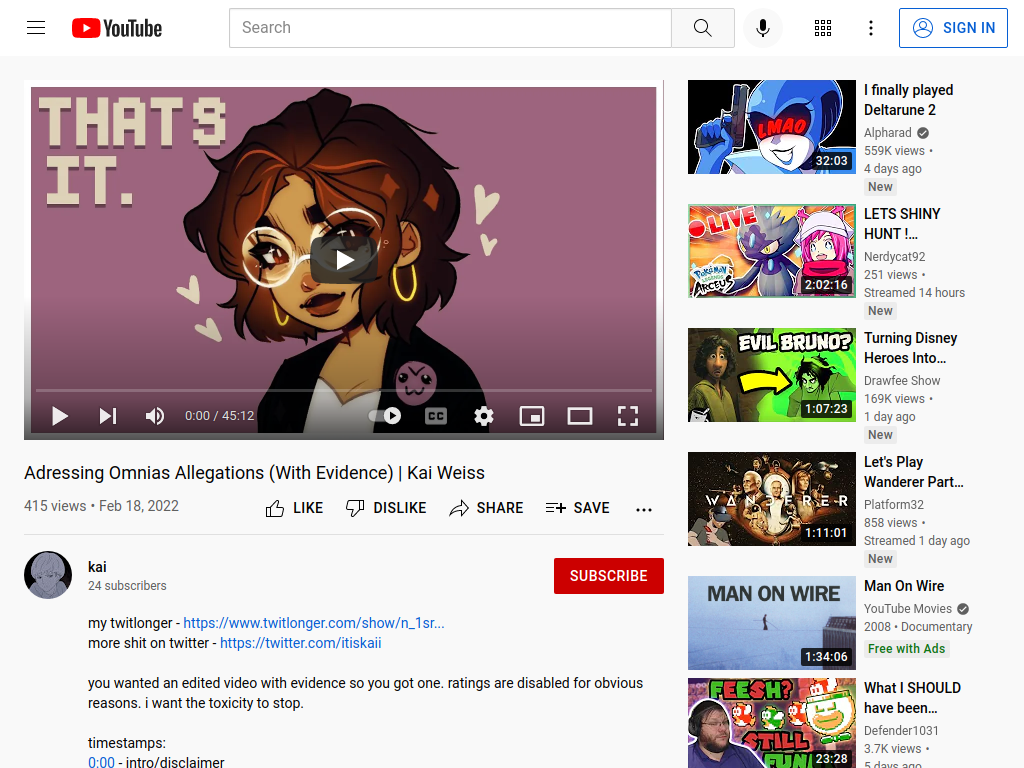This screenshot has height=768, width=1024.
Task: Open player settings gear
Action: (484, 416)
